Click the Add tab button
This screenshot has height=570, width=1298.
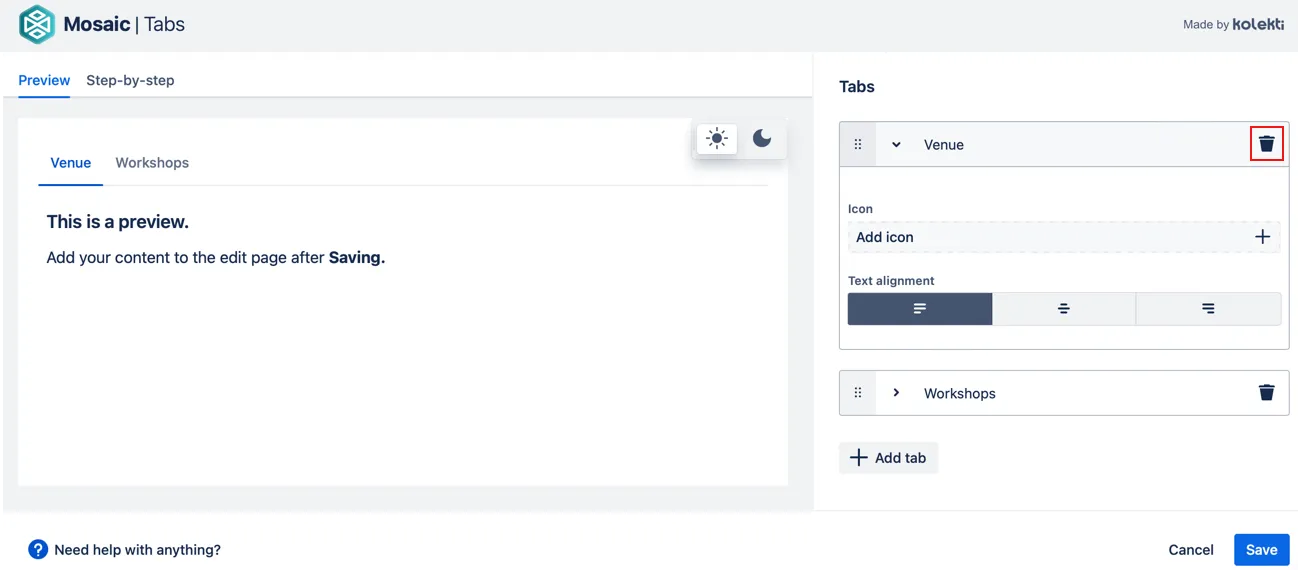[888, 458]
